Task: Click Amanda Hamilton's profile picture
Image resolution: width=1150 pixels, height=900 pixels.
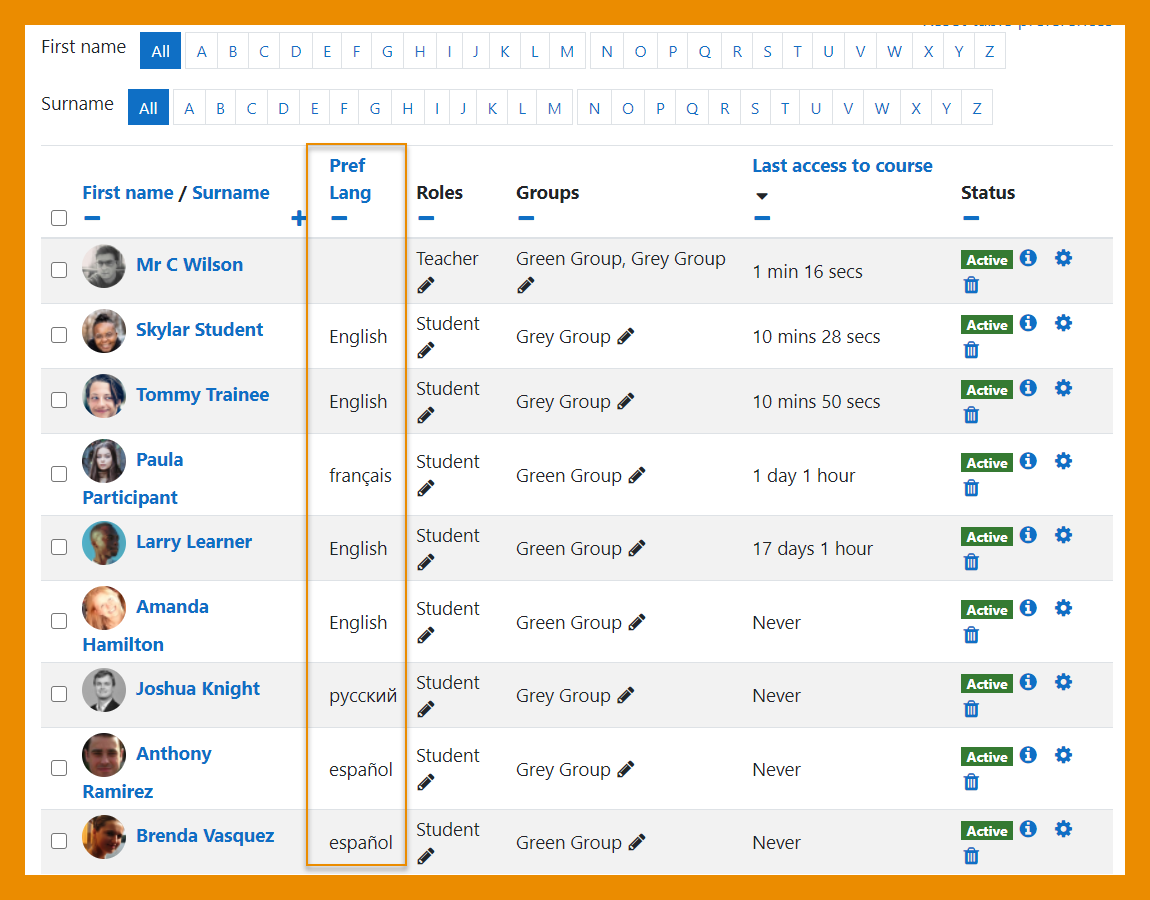Action: [x=104, y=608]
